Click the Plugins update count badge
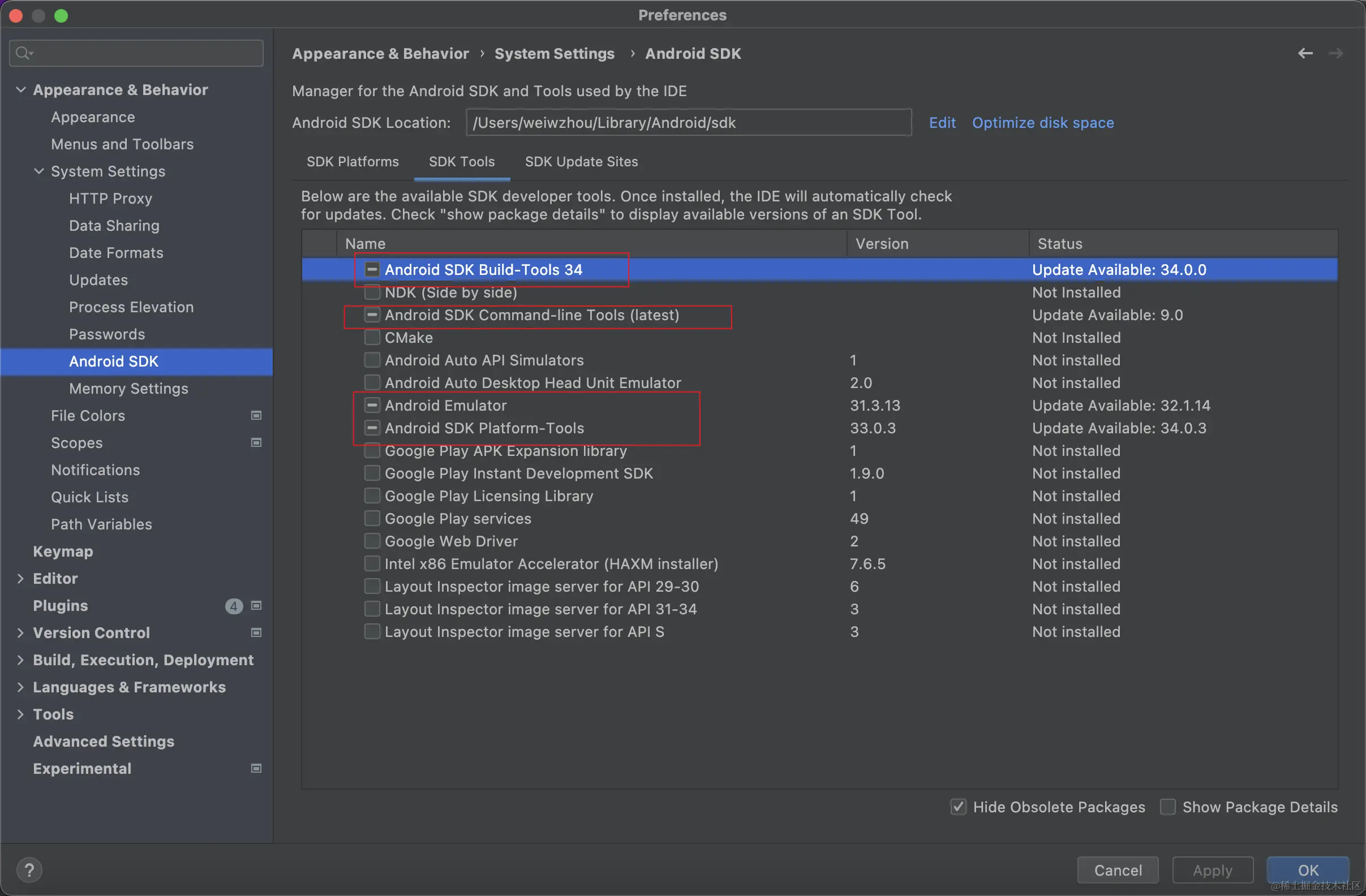This screenshot has width=1366, height=896. pyautogui.click(x=234, y=606)
